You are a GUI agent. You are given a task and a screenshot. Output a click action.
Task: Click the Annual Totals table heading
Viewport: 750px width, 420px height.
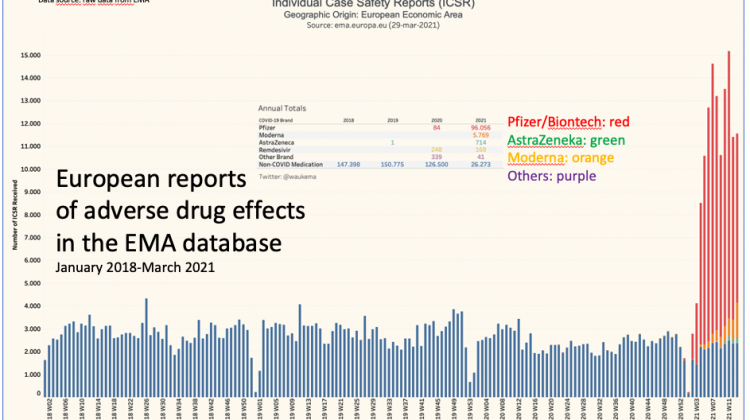pyautogui.click(x=283, y=108)
